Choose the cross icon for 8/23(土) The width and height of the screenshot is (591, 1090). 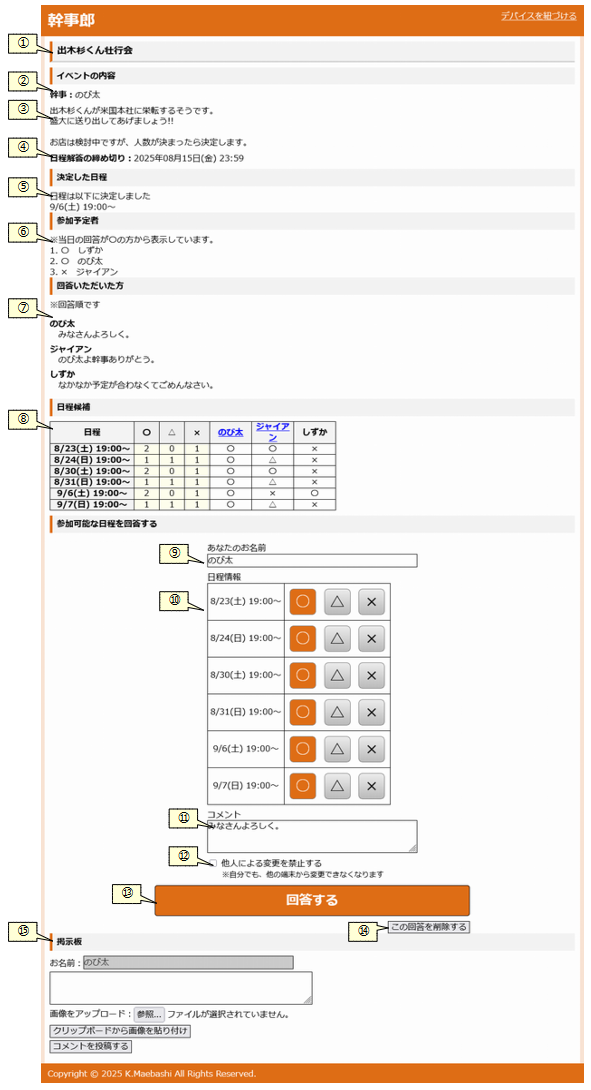coord(371,602)
